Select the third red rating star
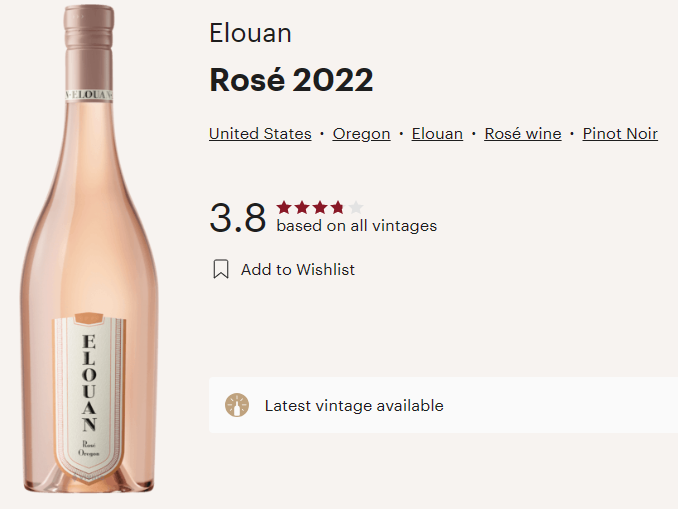The height and width of the screenshot is (509, 678). 320,208
